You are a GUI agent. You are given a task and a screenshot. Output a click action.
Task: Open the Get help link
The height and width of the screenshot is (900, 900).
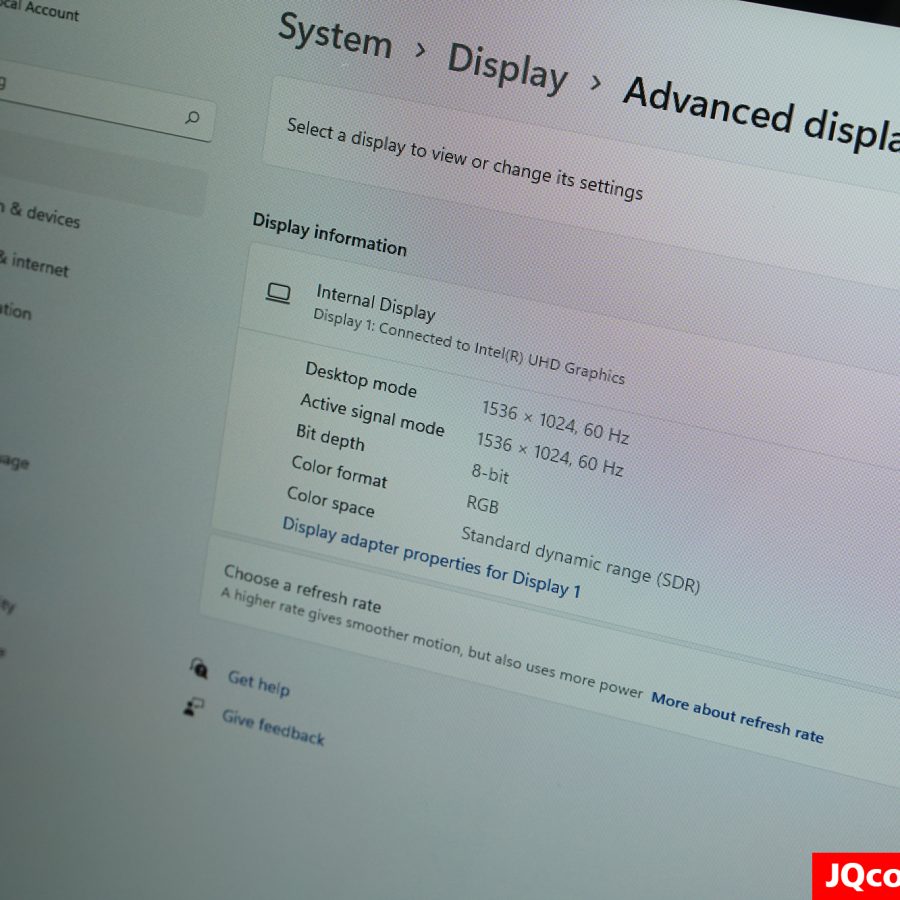[259, 683]
